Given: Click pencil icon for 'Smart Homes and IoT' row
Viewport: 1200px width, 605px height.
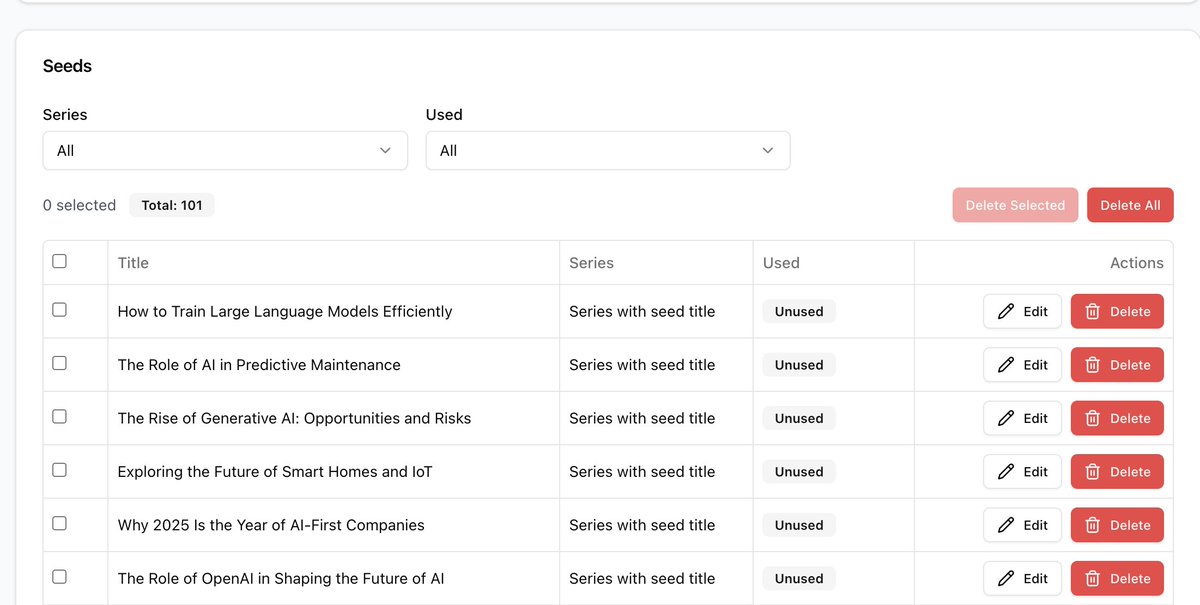Looking at the screenshot, I should tap(1006, 472).
